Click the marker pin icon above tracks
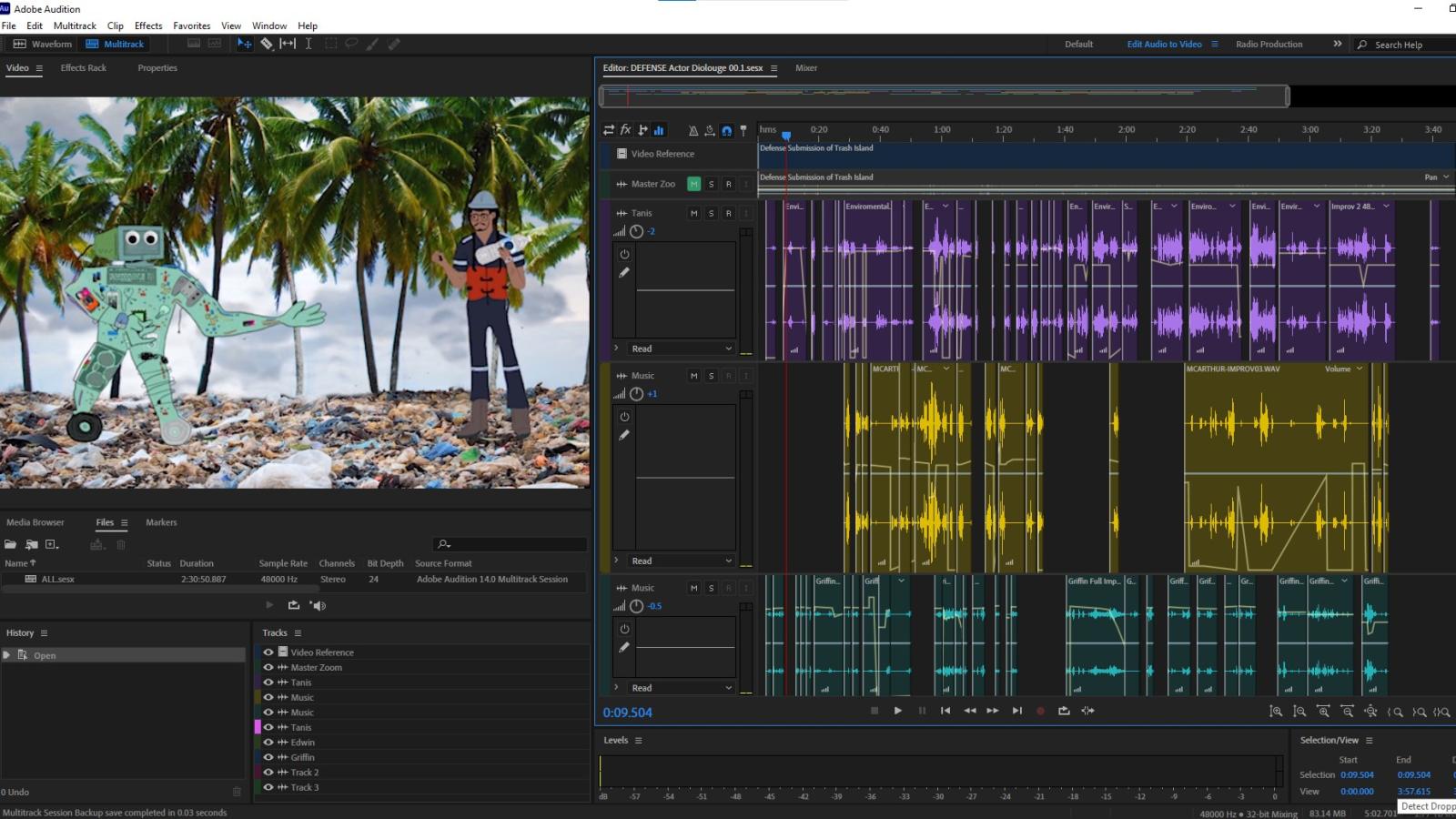 coord(743,130)
